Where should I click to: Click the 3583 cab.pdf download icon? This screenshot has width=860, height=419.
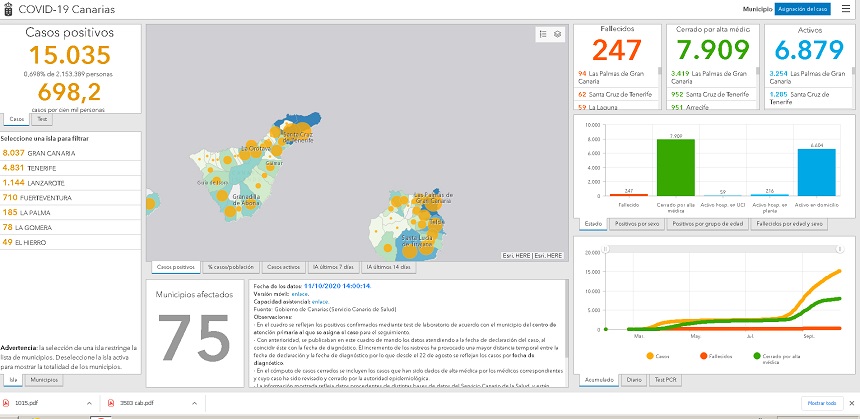[x=110, y=403]
